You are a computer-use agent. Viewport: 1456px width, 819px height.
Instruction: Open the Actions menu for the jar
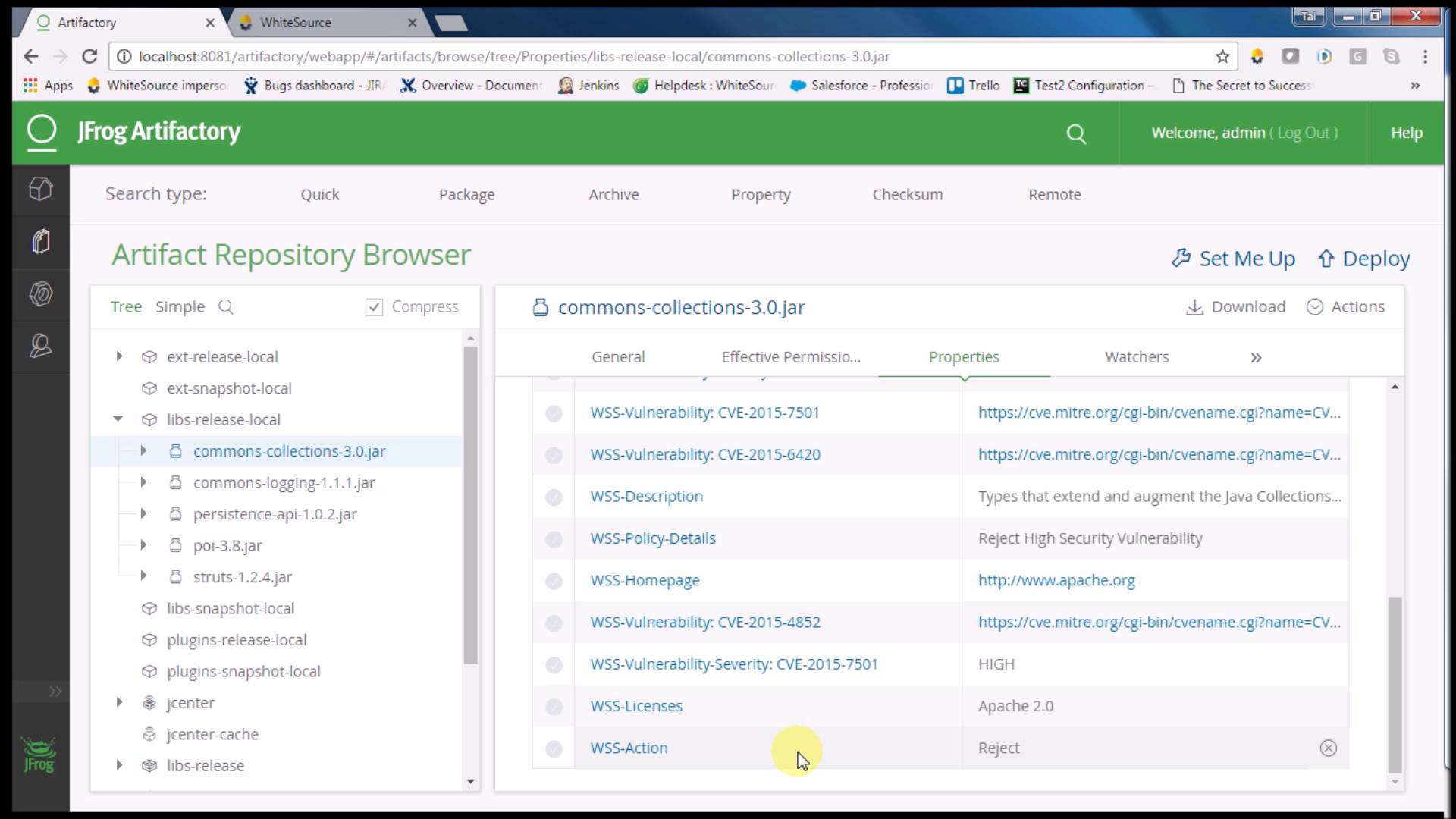1346,307
